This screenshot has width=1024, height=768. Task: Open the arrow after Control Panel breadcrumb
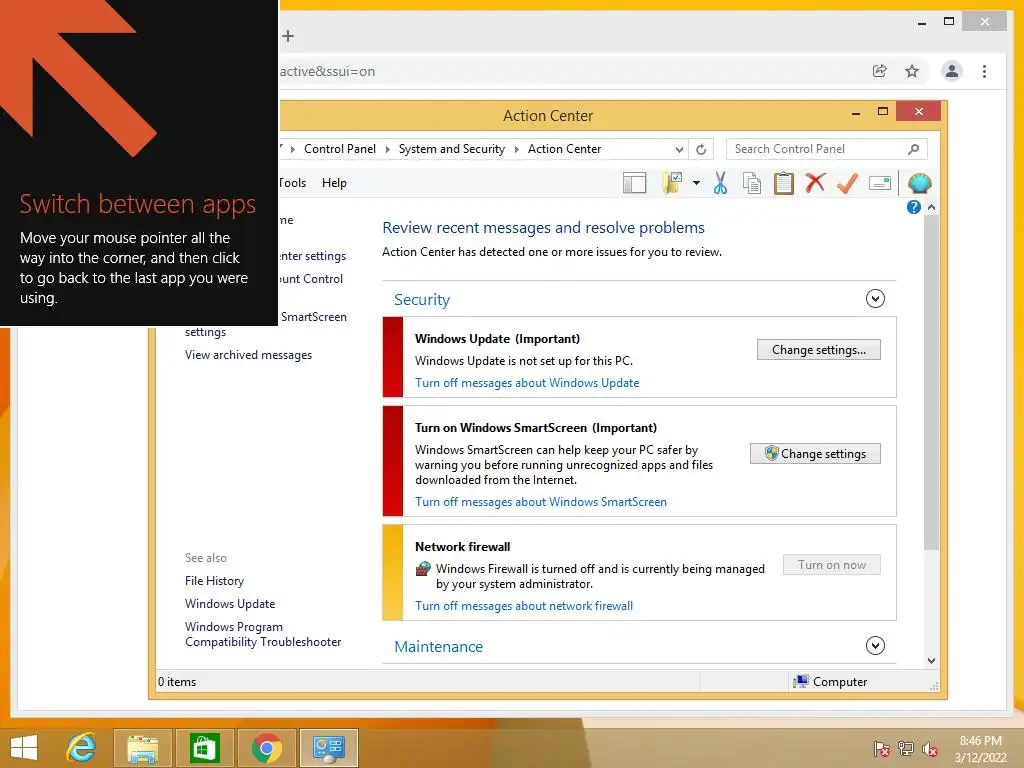[387, 150]
